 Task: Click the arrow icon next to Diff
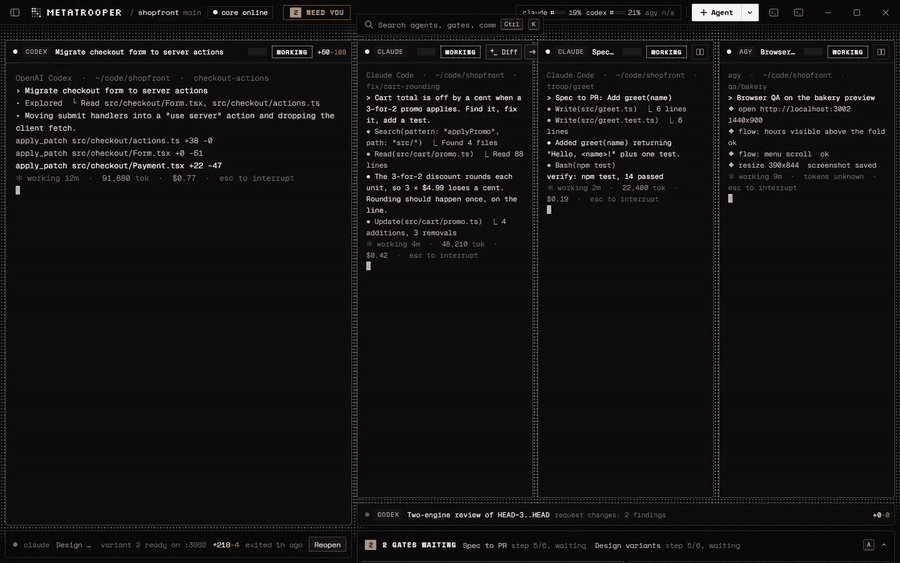pyautogui.click(x=532, y=52)
